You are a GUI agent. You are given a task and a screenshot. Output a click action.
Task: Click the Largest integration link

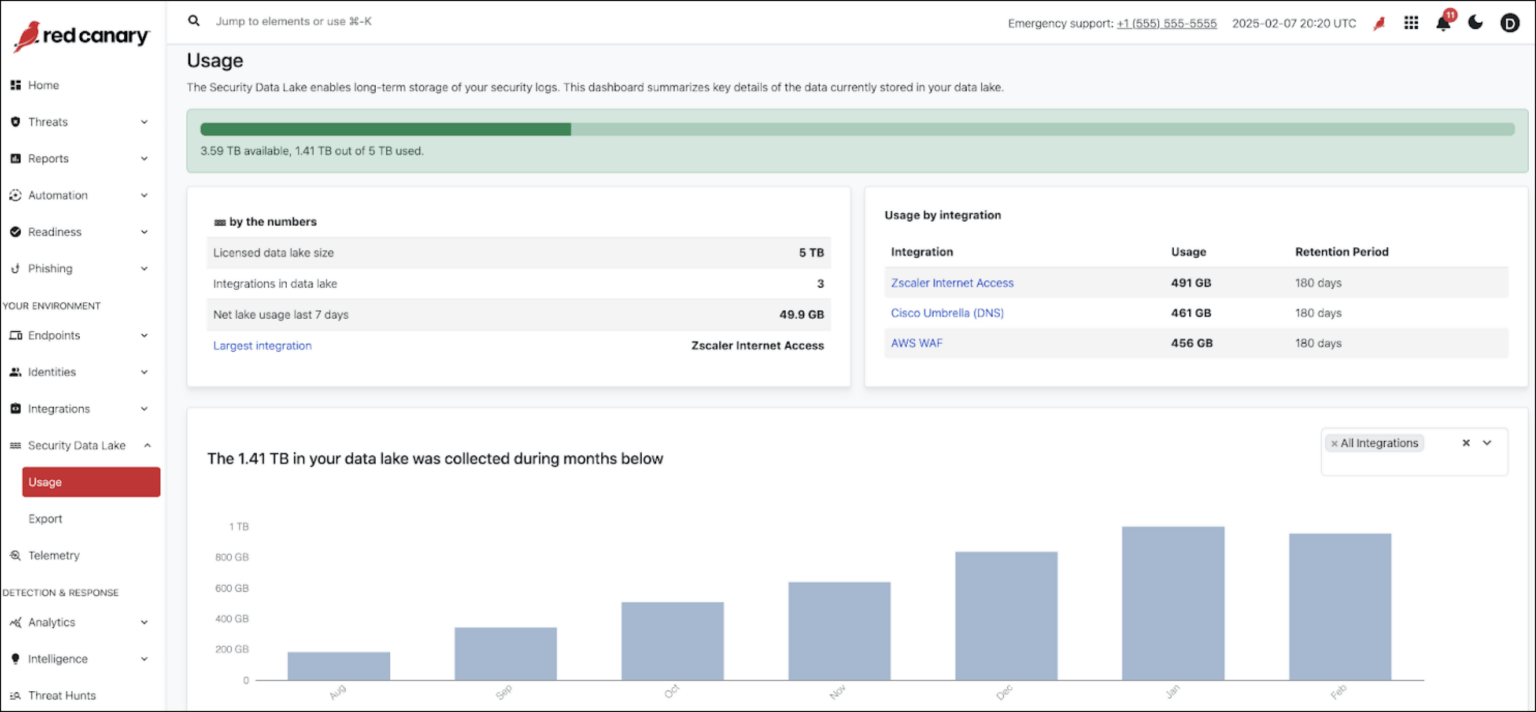pos(262,346)
